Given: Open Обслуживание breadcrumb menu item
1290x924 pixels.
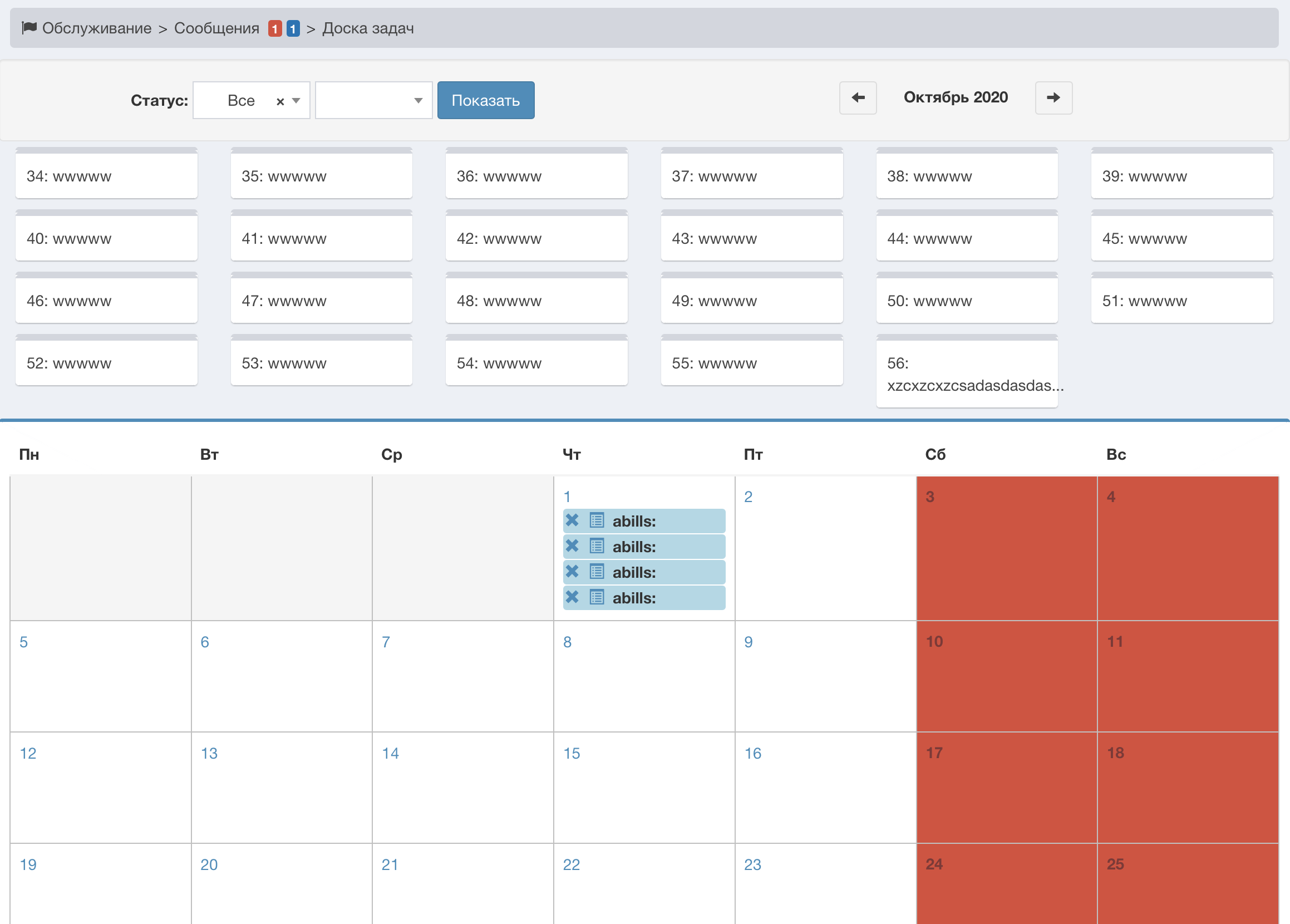Looking at the screenshot, I should (97, 28).
